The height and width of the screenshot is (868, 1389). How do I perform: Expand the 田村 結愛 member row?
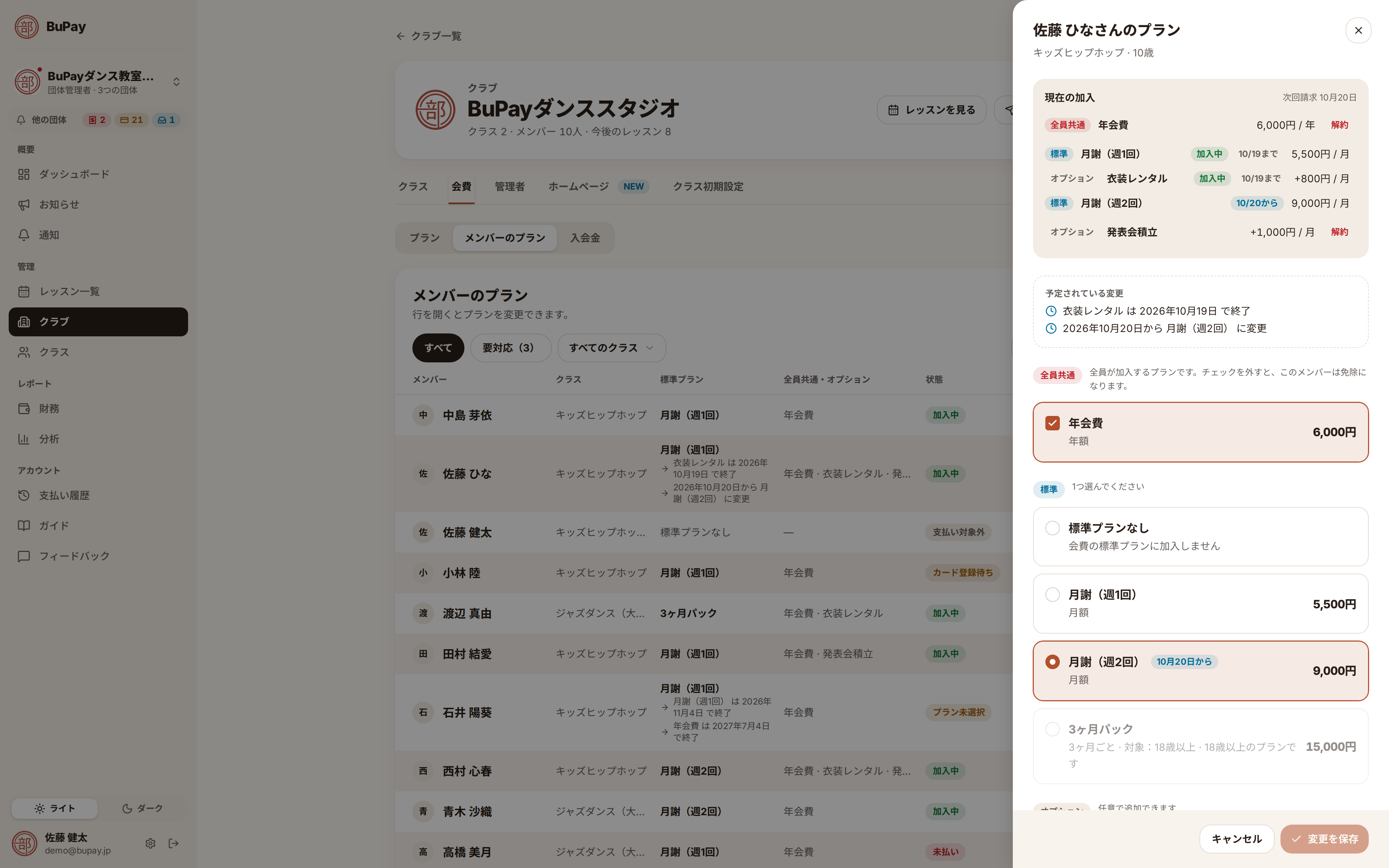(704, 654)
